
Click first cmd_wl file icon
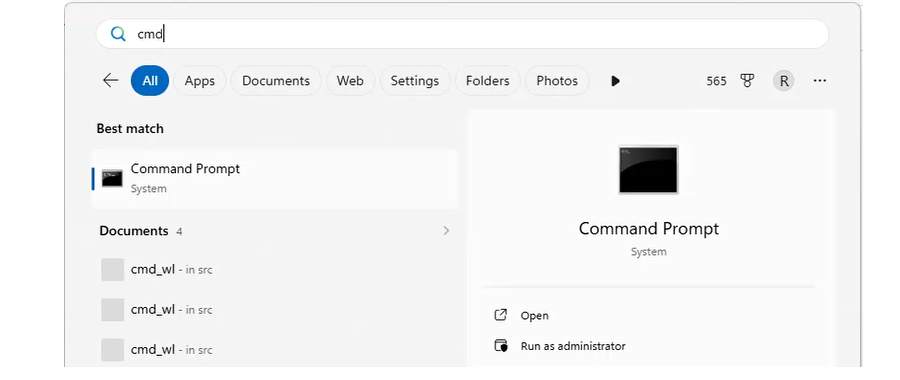112,269
